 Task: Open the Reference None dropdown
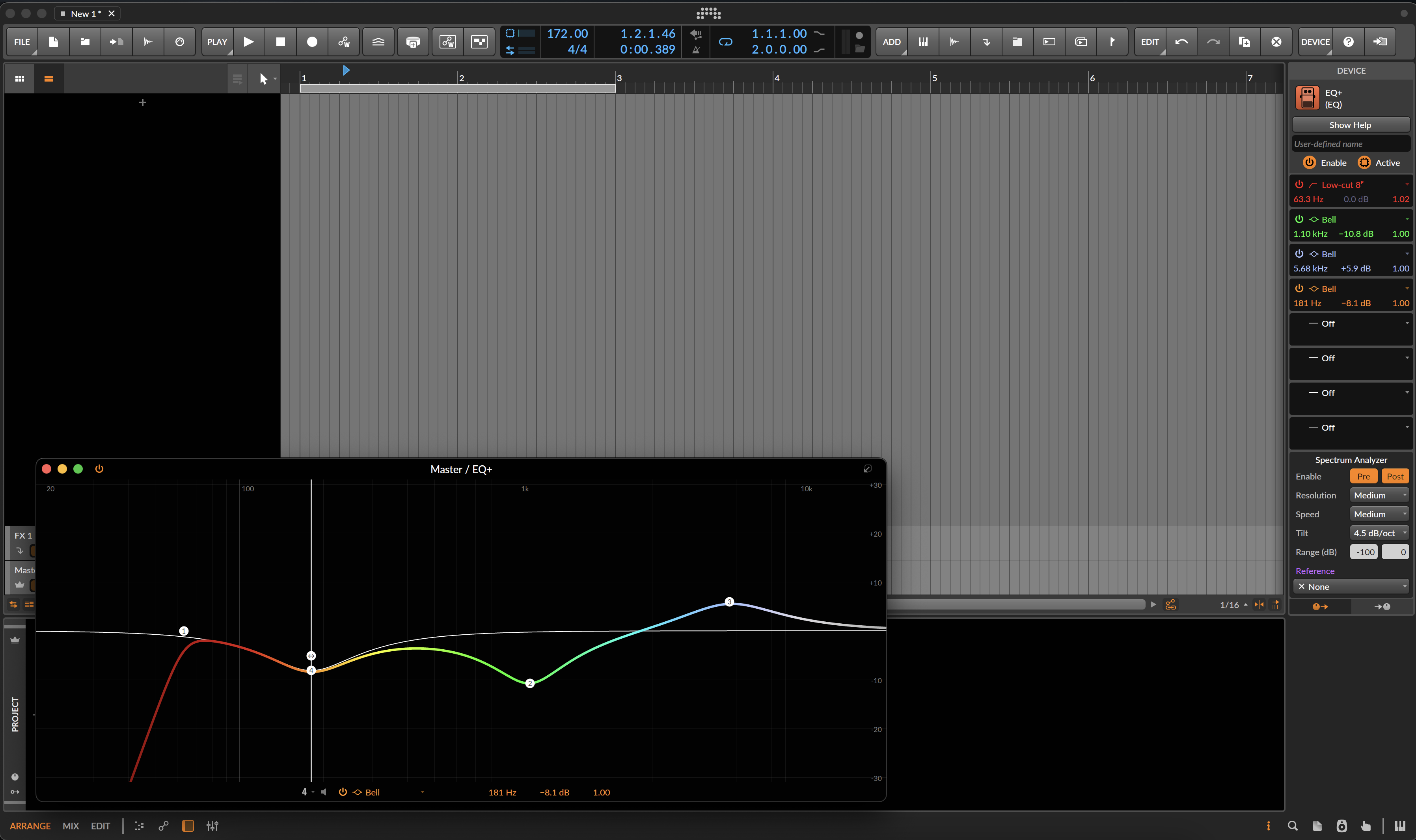coord(1351,587)
